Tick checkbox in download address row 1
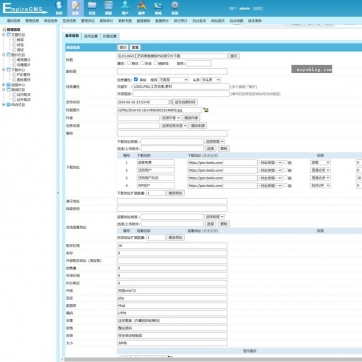 click(285, 162)
